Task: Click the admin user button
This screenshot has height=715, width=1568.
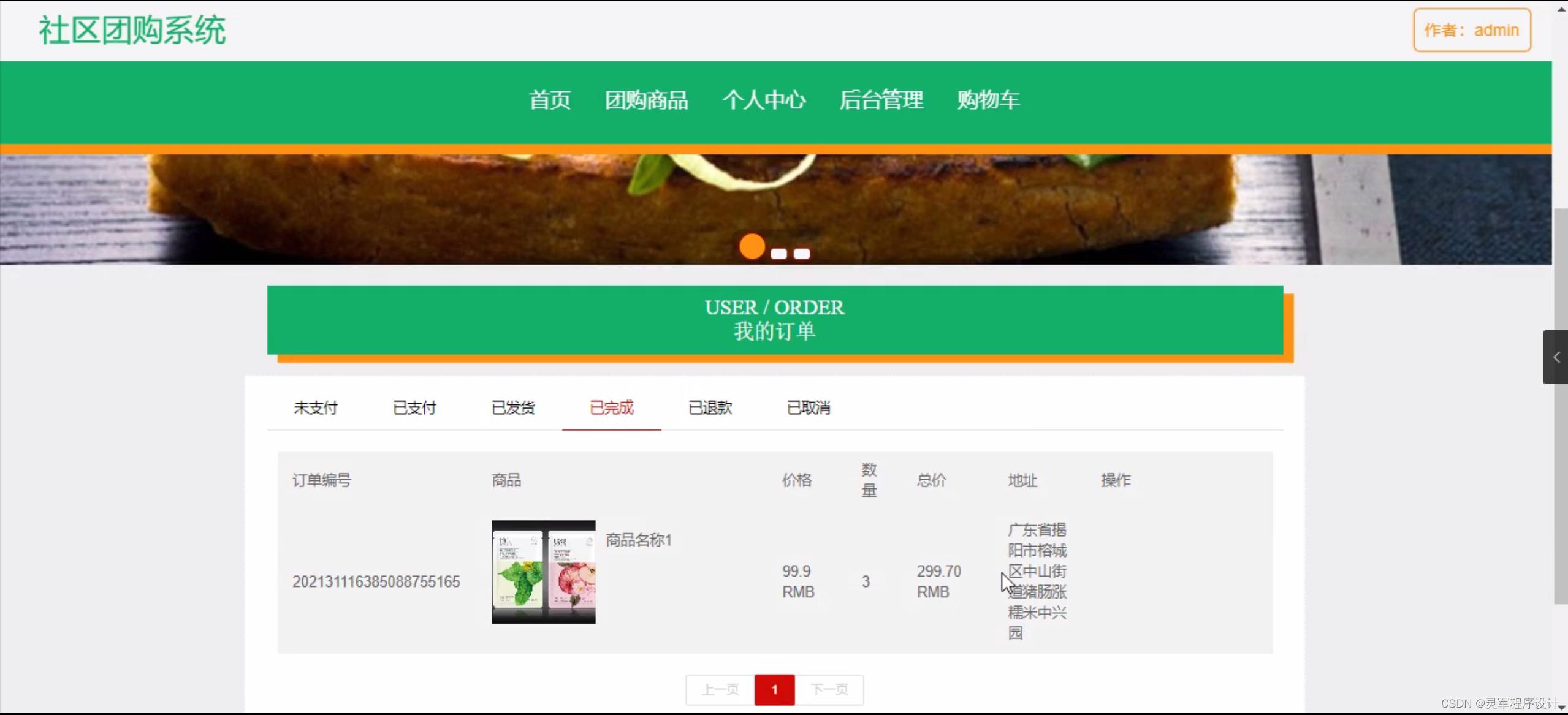Action: coord(1471,30)
